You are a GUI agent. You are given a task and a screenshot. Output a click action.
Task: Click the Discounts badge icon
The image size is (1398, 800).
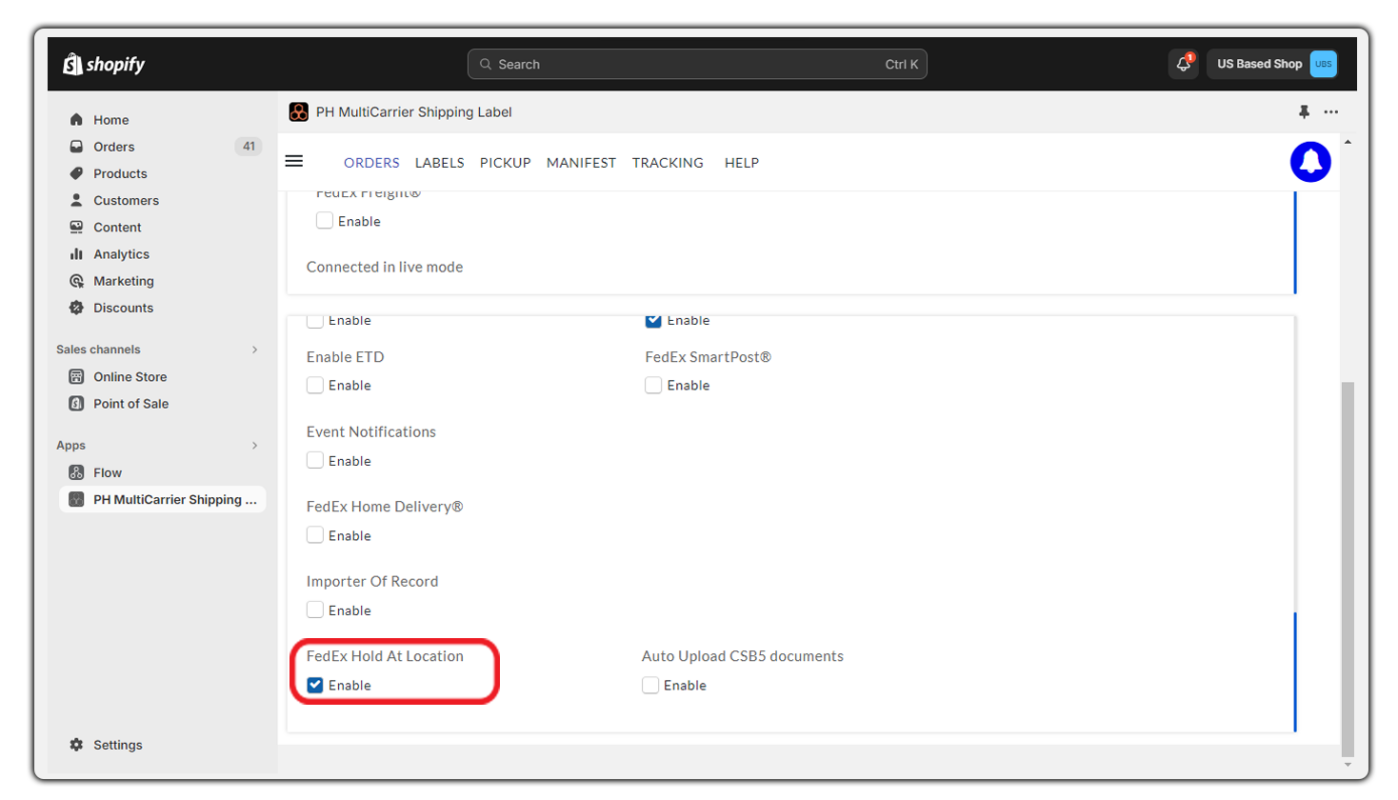[x=76, y=308]
